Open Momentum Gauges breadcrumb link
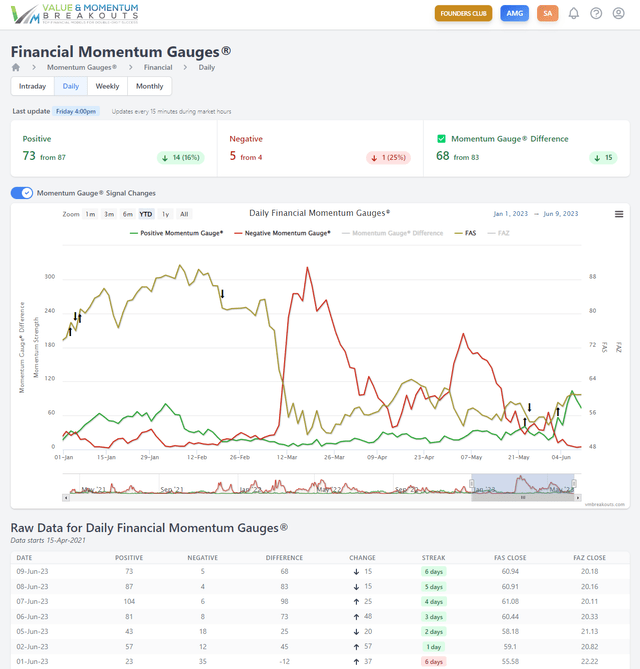 pos(82,67)
